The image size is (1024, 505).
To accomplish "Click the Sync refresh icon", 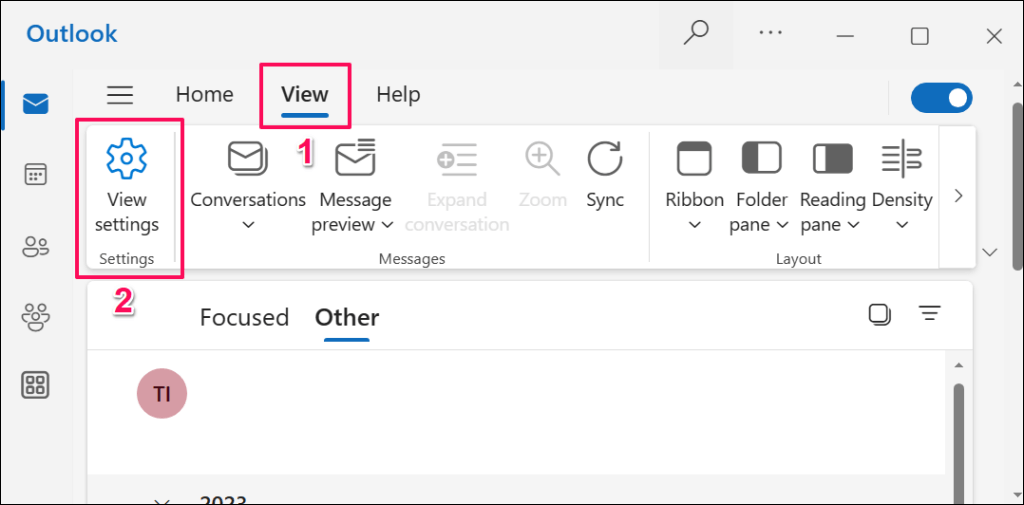I will click(605, 159).
